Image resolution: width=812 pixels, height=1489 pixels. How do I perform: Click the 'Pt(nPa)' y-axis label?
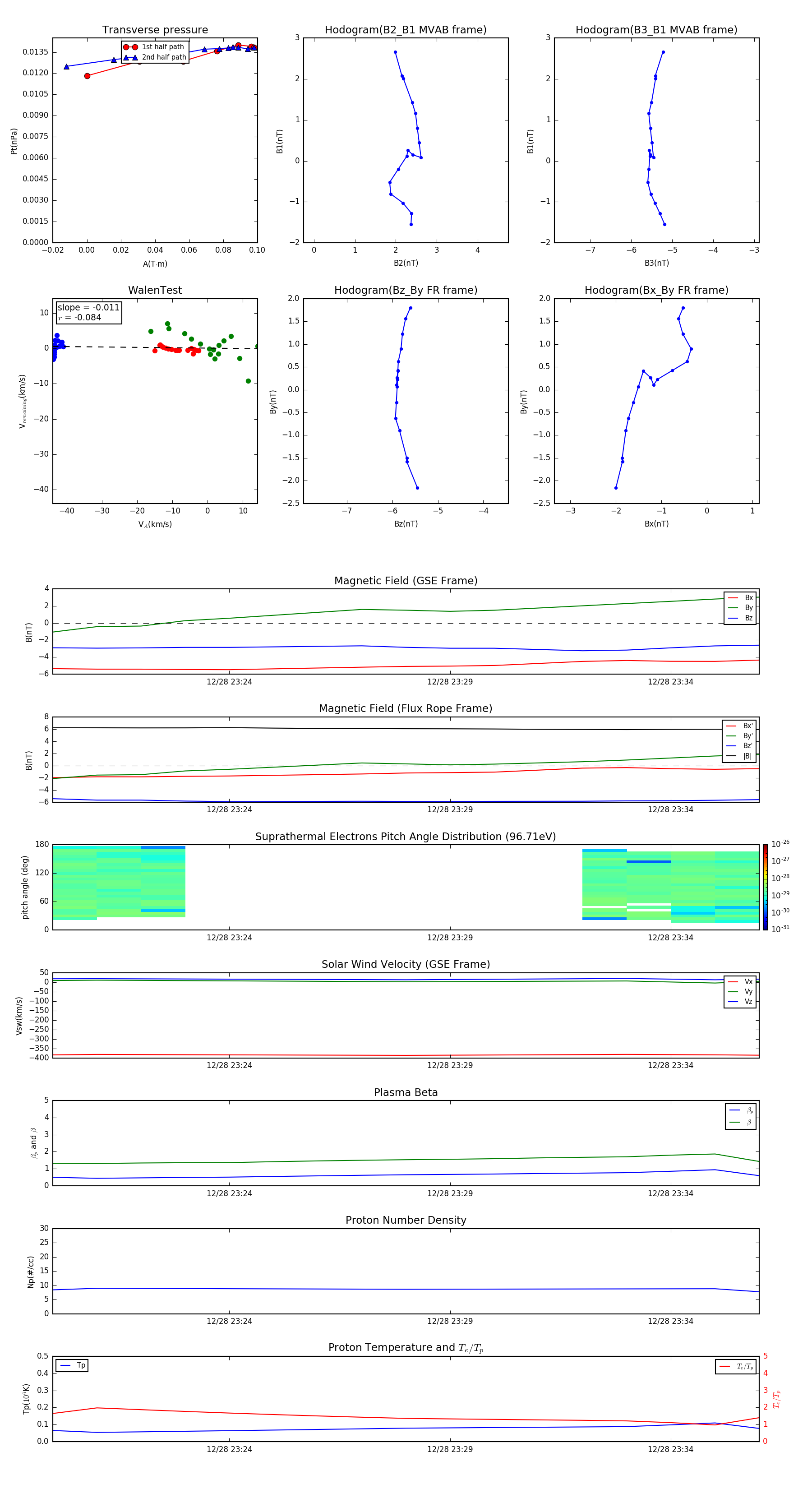tap(14, 141)
